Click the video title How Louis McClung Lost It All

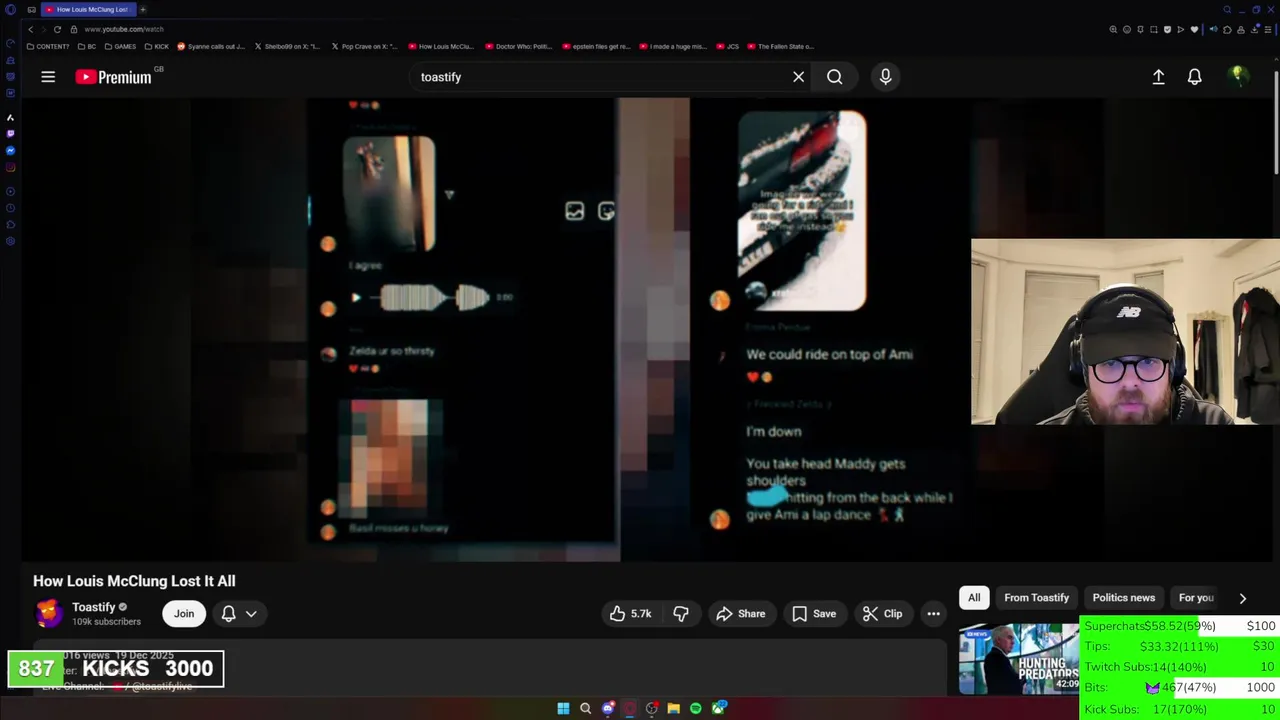(134, 581)
